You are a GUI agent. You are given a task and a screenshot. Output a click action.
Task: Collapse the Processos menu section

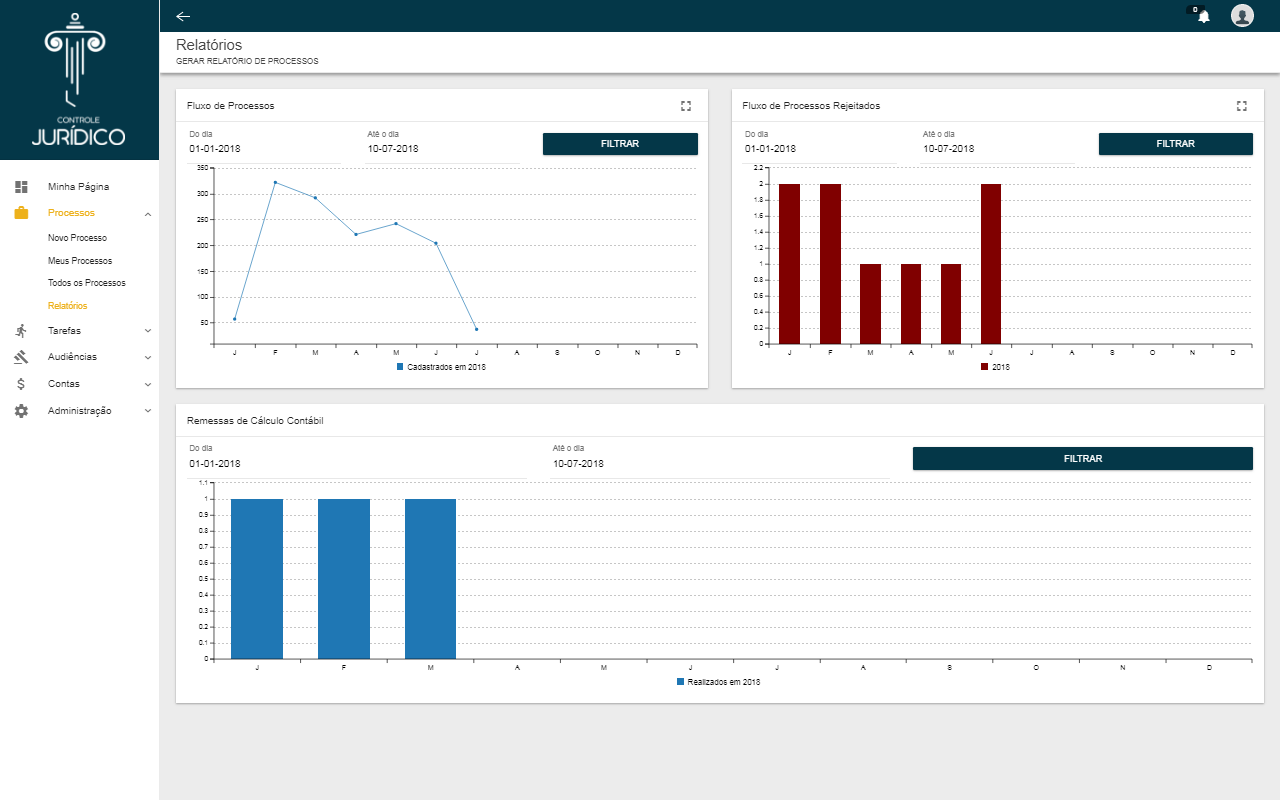tap(148, 213)
